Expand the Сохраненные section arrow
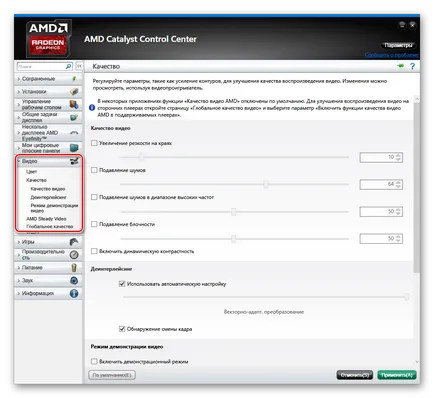434x398 pixels. click(19, 79)
